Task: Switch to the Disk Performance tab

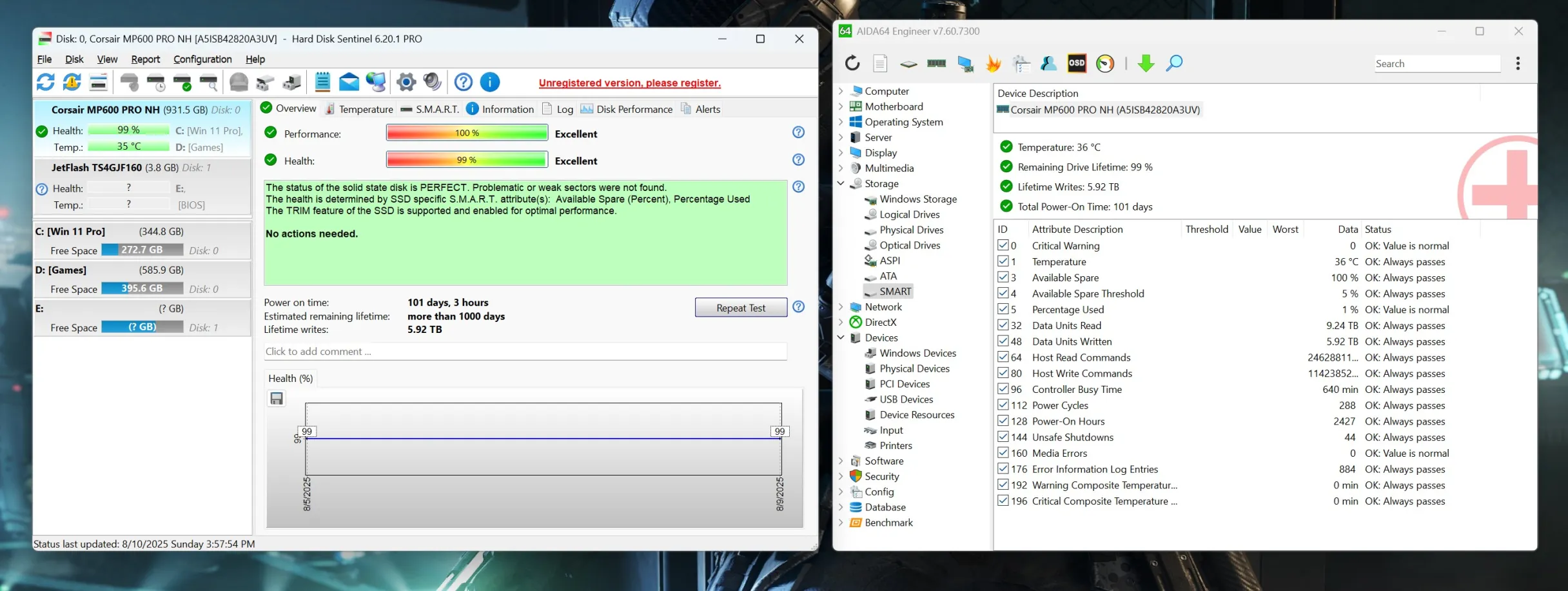Action: [627, 109]
